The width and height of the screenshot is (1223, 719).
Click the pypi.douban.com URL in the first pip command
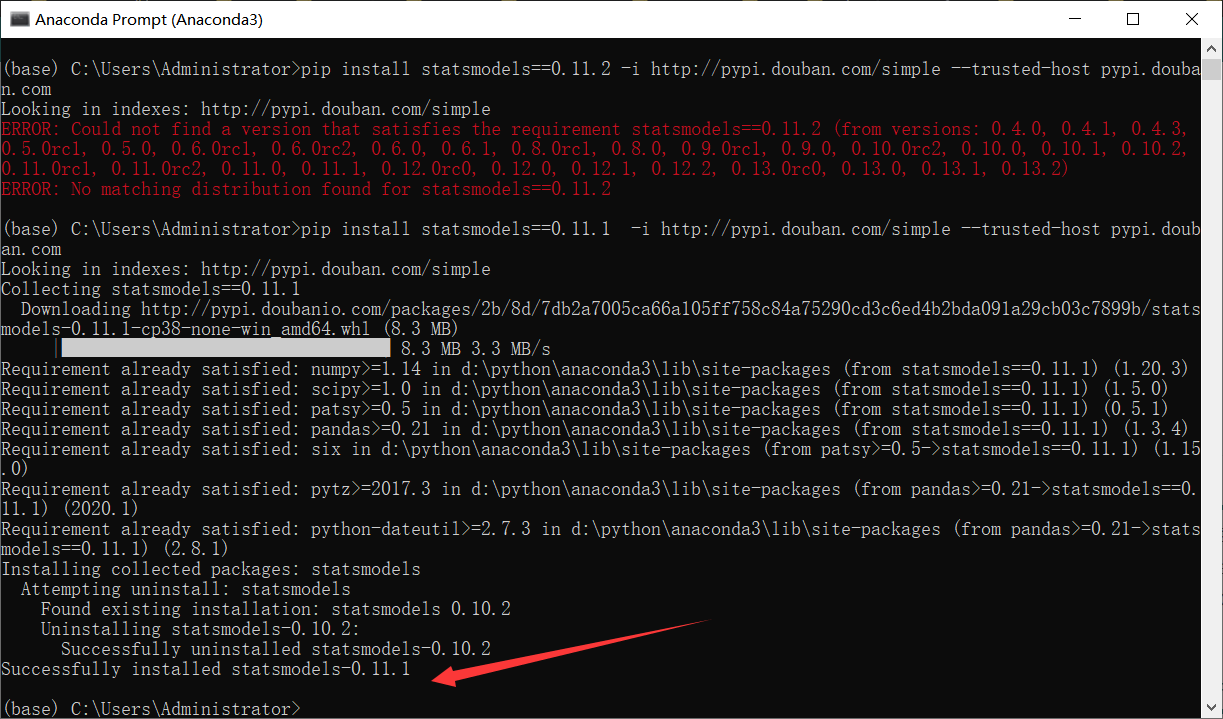click(x=797, y=68)
